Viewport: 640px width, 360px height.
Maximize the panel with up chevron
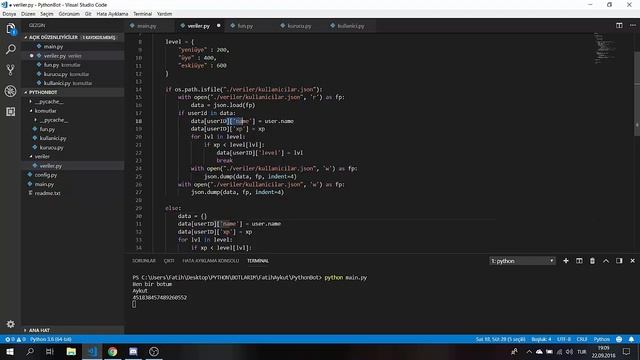[x=606, y=260]
